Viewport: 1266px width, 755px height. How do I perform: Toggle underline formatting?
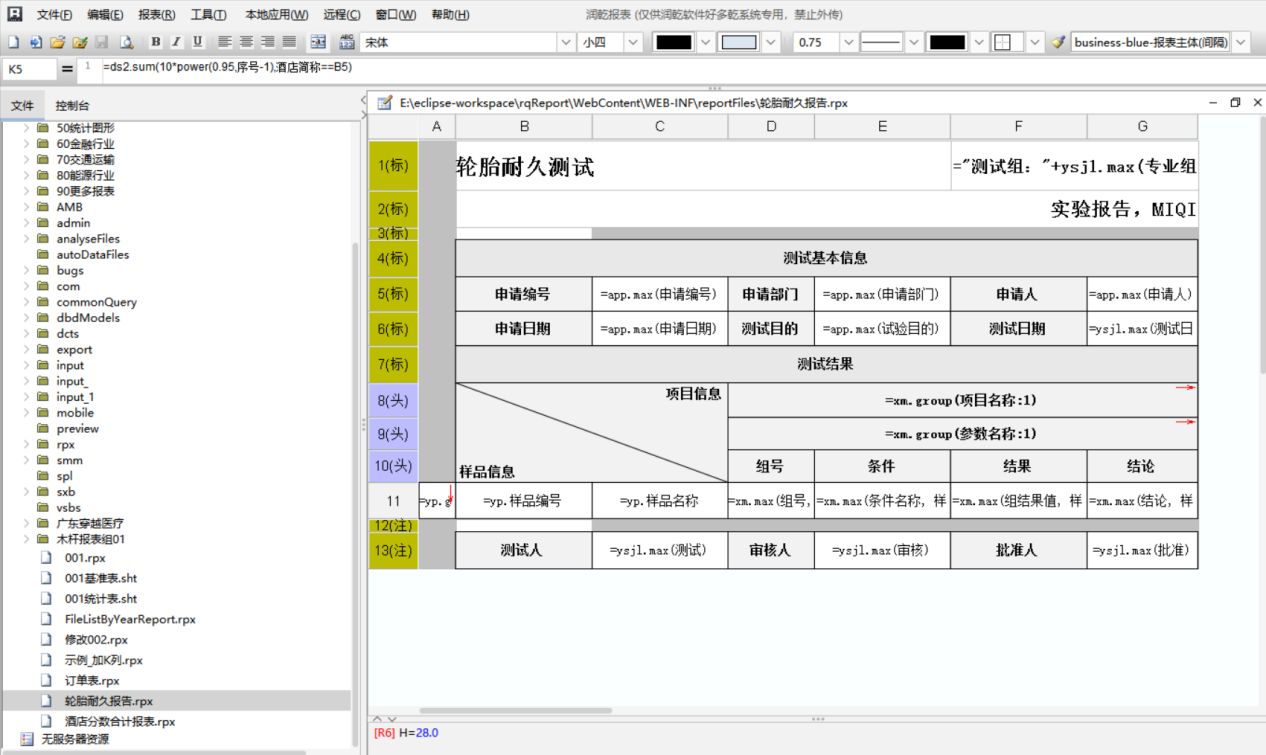198,42
